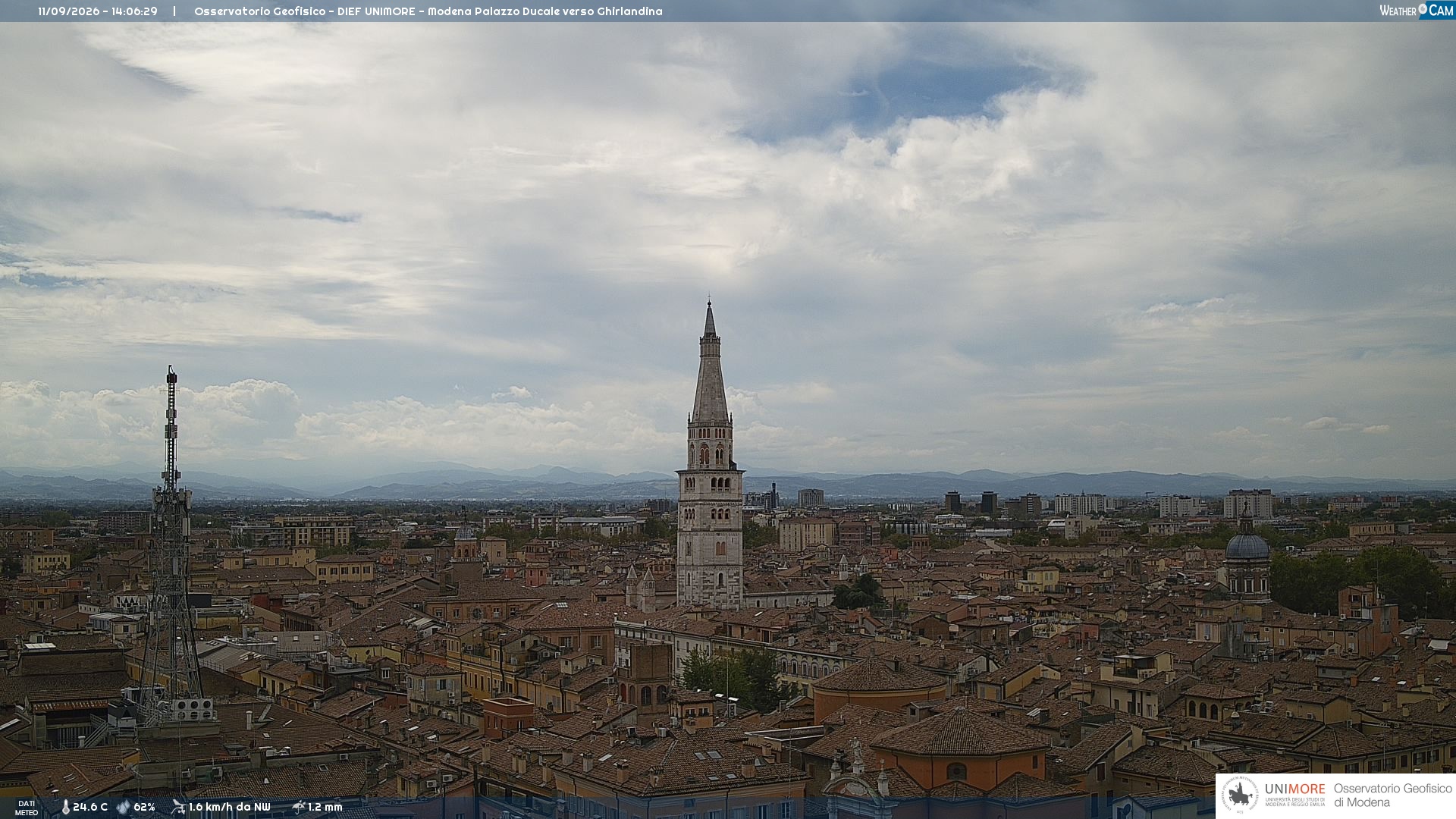Screen dimensions: 1456x819
Task: Select the DATI METEO label
Action: (27, 808)
